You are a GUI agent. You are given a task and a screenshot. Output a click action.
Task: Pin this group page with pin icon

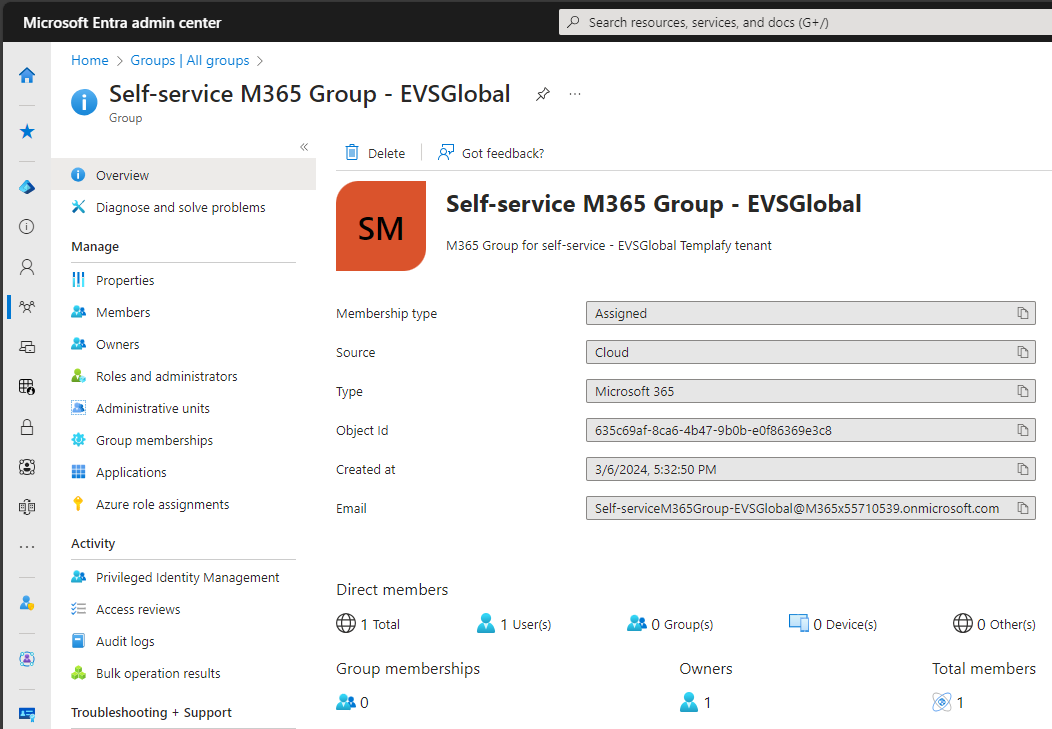click(543, 94)
